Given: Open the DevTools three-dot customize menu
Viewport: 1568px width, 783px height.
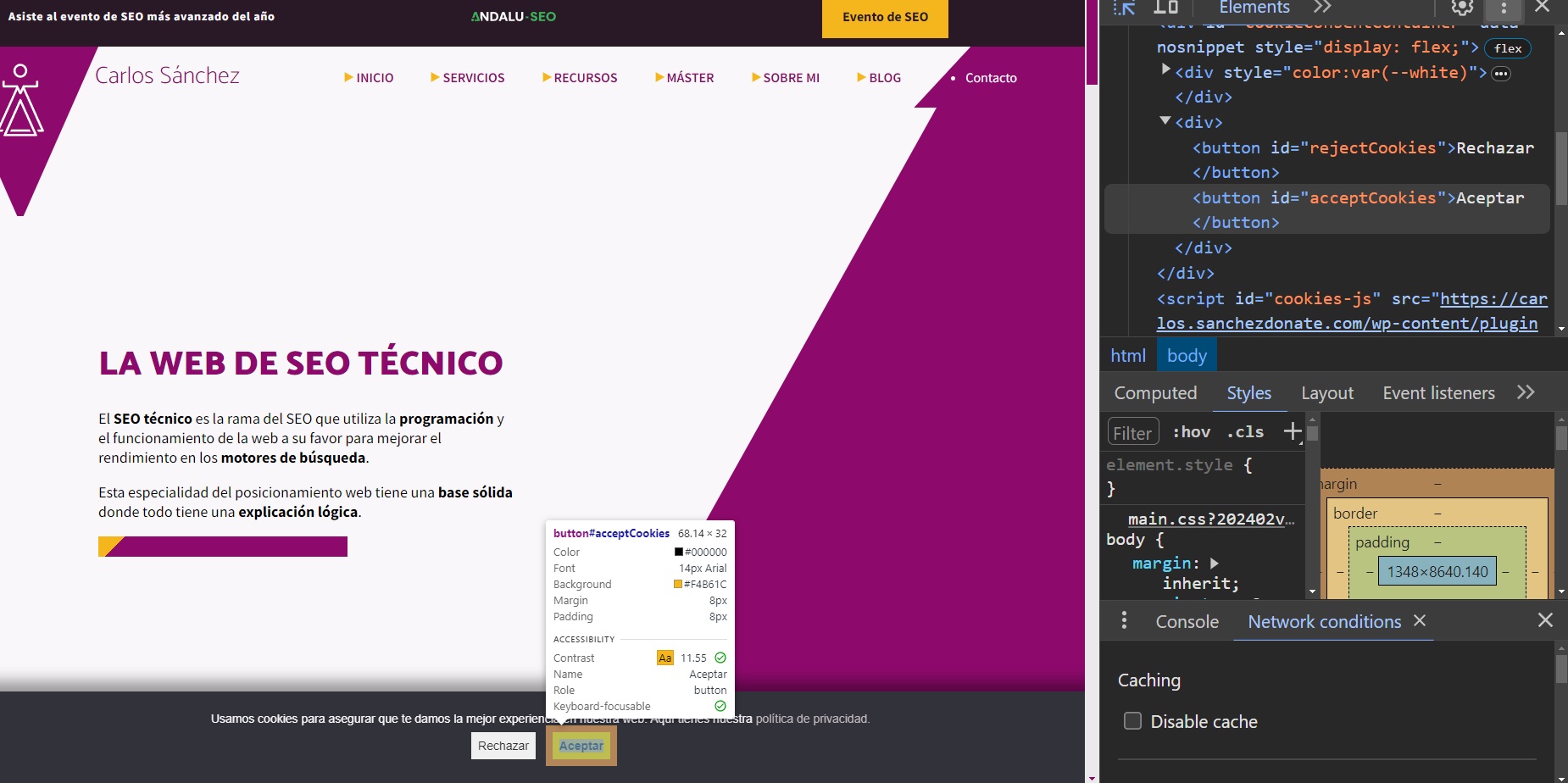Looking at the screenshot, I should pos(1504,8).
